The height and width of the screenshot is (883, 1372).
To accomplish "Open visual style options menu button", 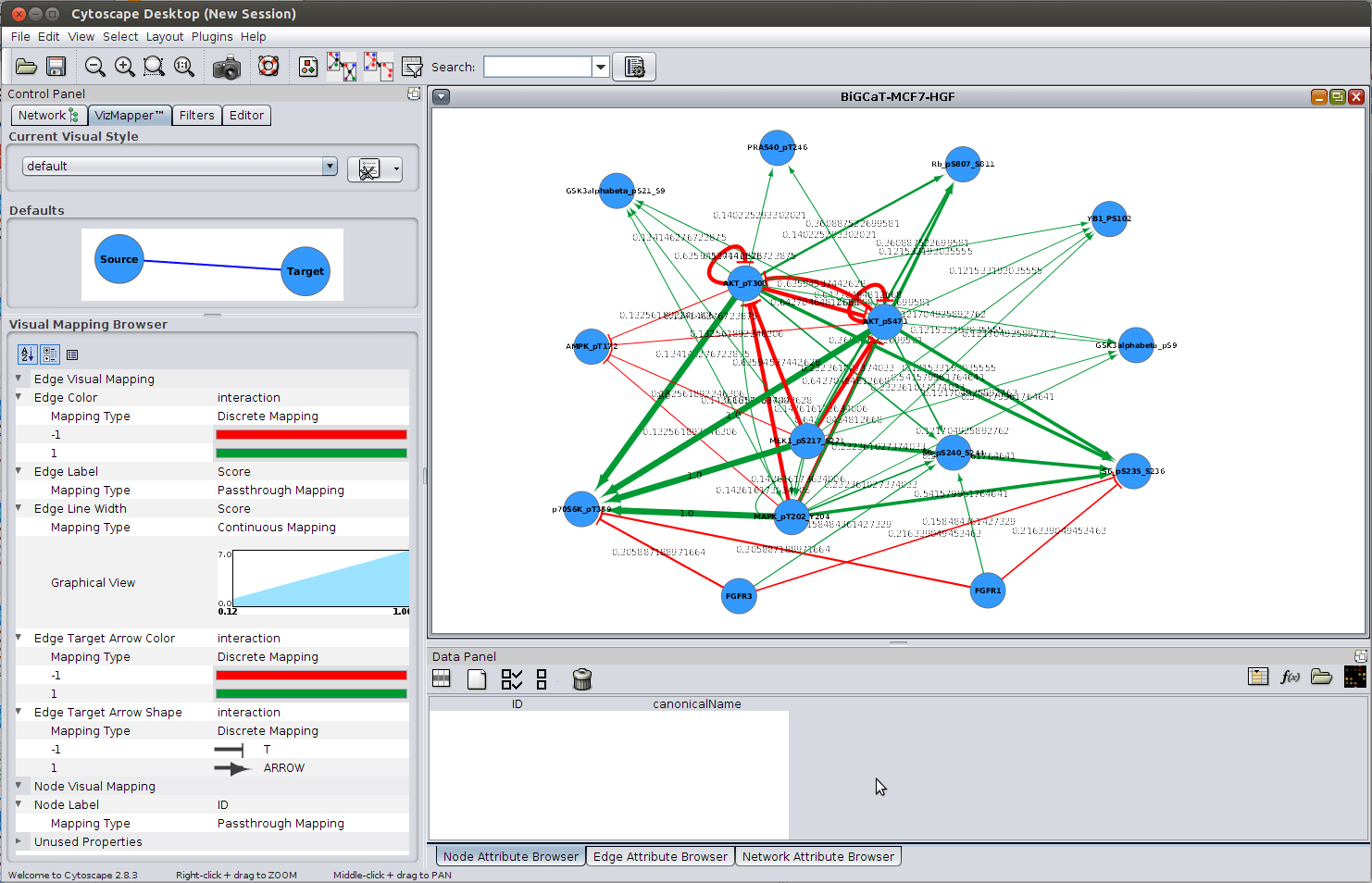I will click(375, 168).
